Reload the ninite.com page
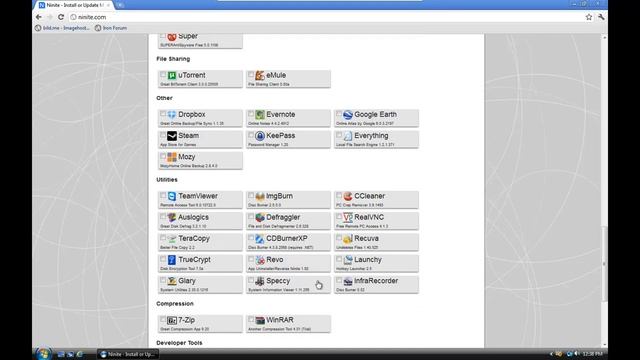 click(x=61, y=17)
